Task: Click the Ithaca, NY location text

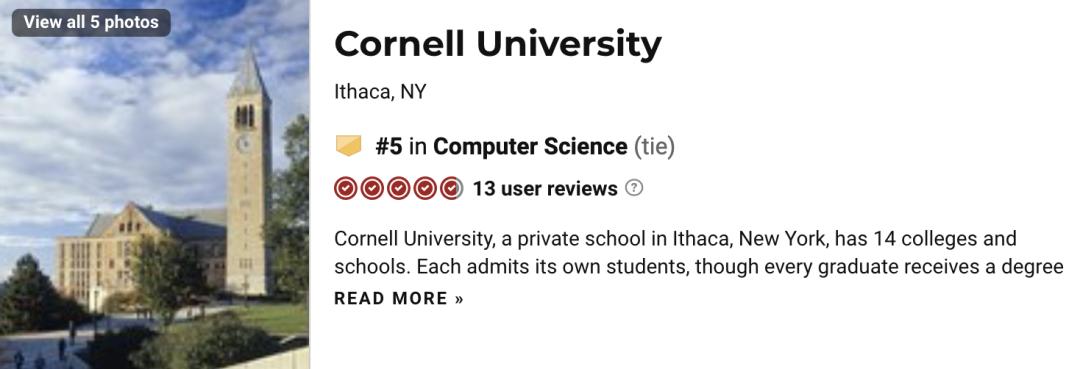Action: point(380,92)
